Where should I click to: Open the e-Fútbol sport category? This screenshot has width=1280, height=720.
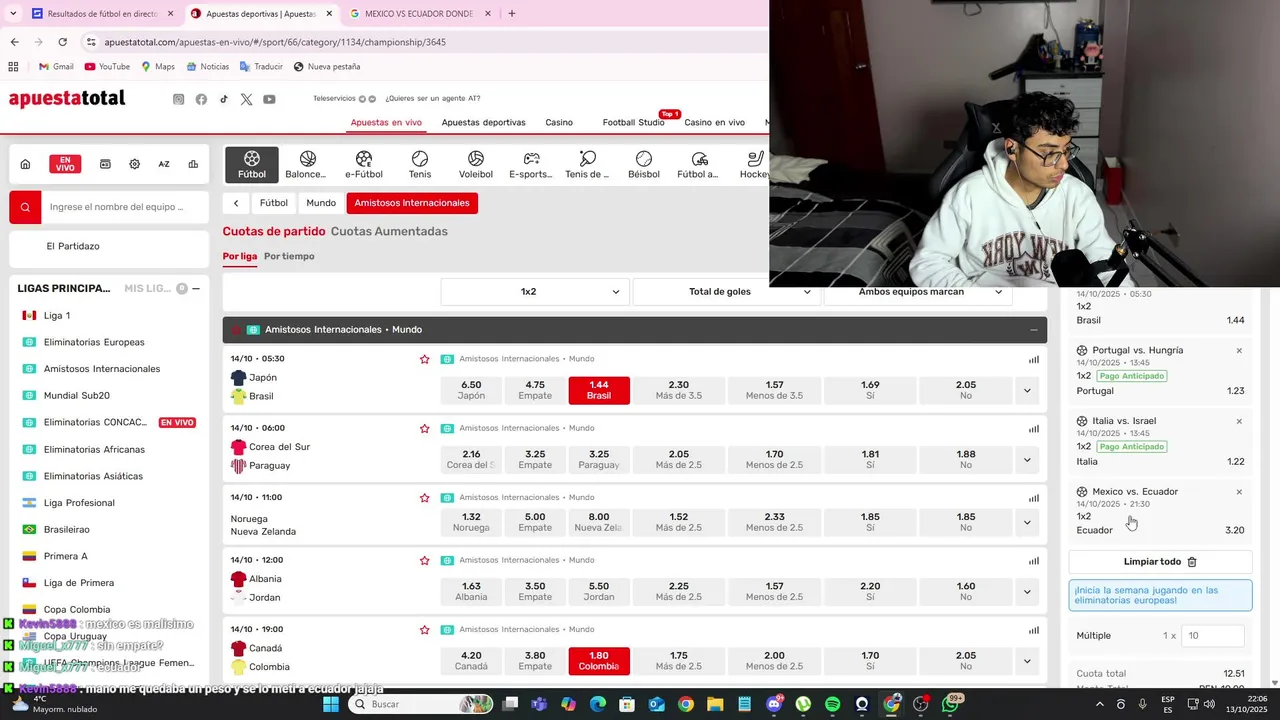364,165
